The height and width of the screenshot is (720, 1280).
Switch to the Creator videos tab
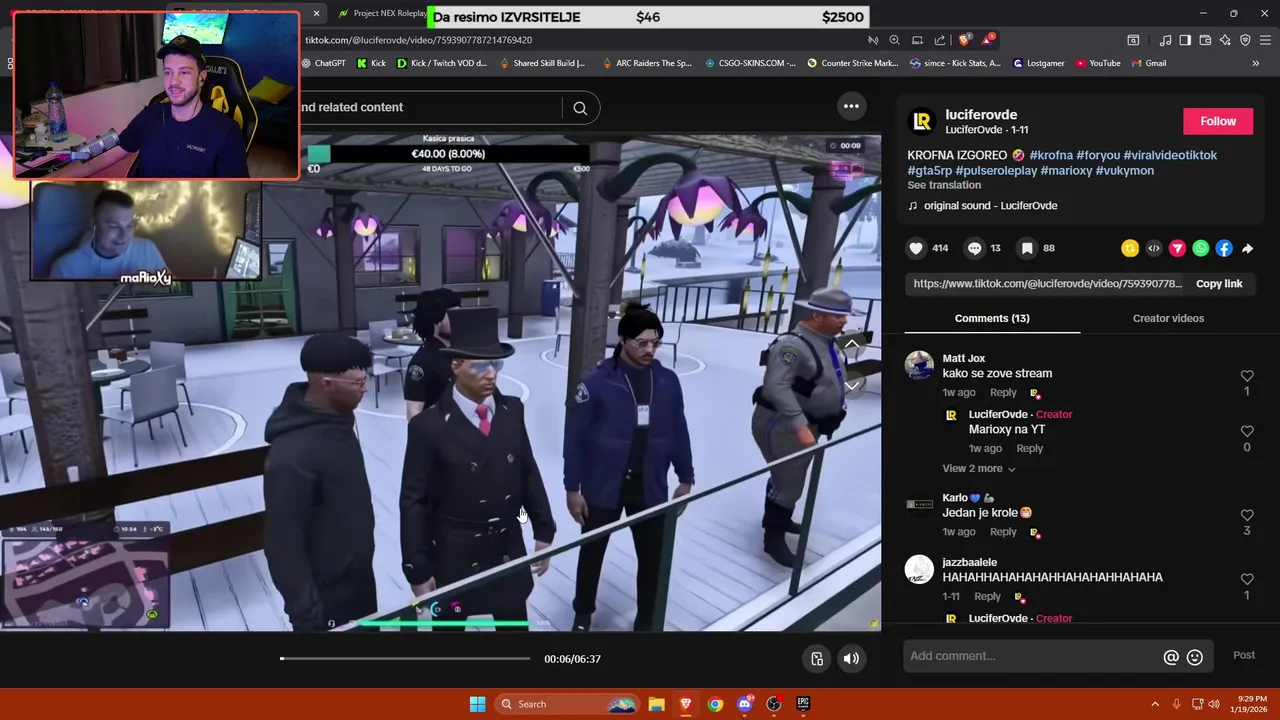(x=1168, y=318)
